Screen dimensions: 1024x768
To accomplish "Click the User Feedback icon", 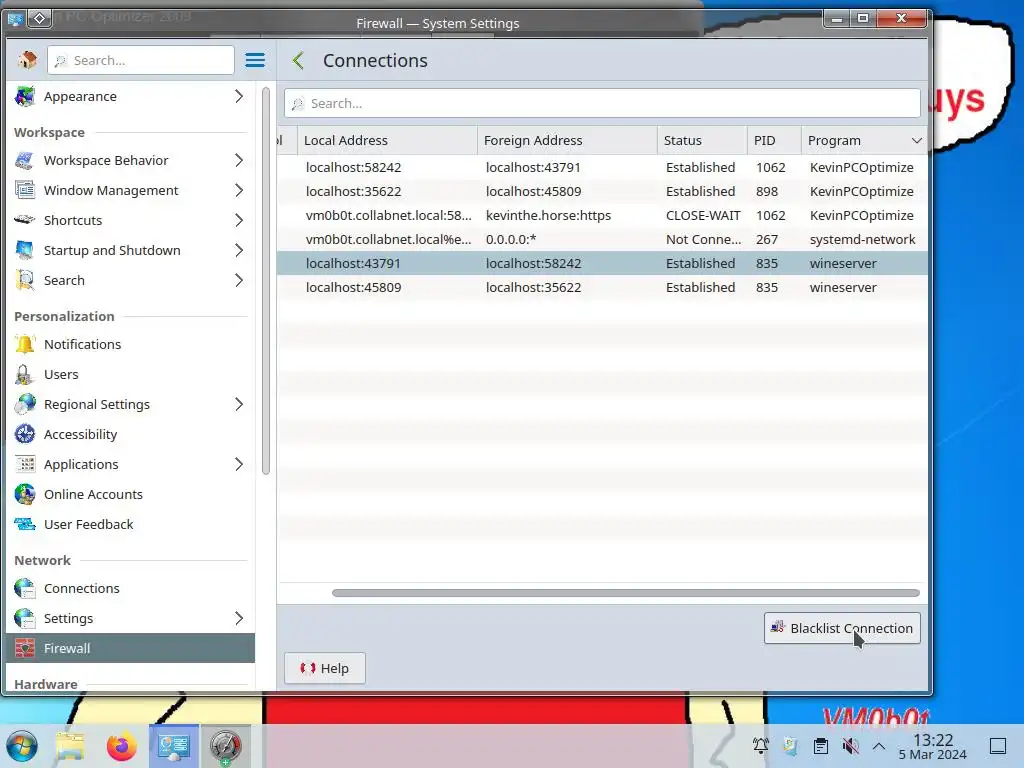I will point(25,524).
